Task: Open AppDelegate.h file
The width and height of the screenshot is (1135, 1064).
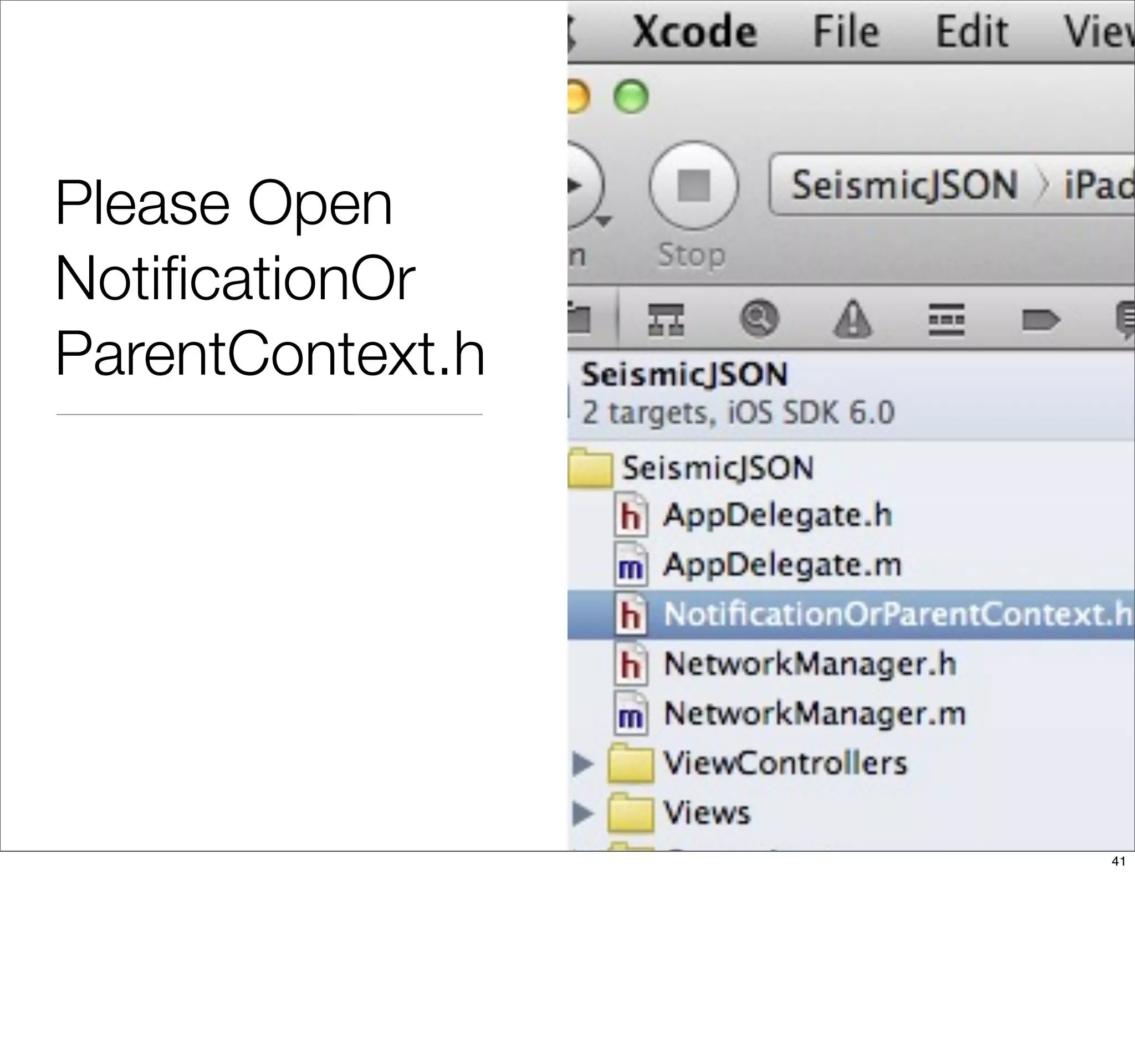Action: [777, 515]
